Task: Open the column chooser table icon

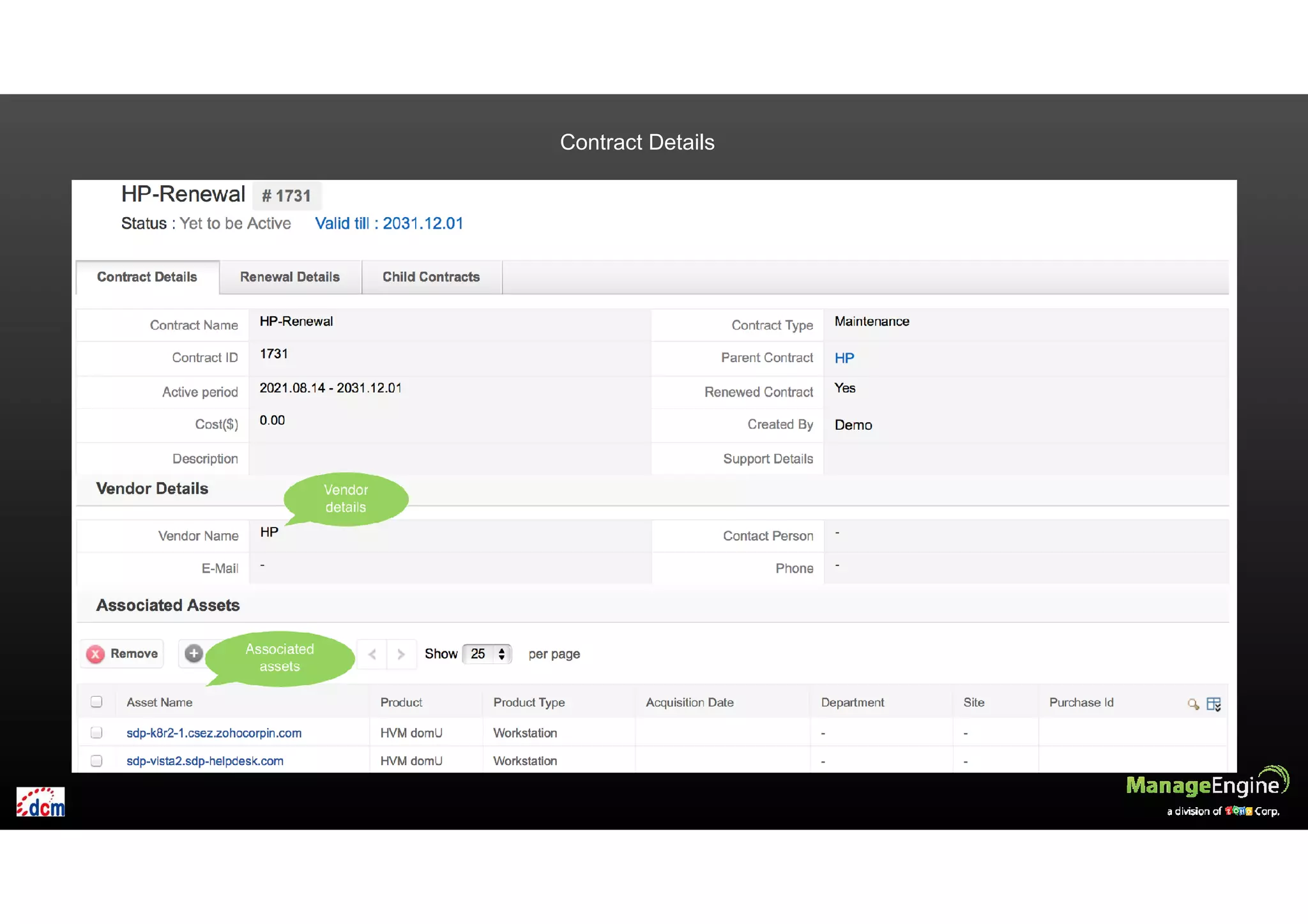Action: 1213,704
